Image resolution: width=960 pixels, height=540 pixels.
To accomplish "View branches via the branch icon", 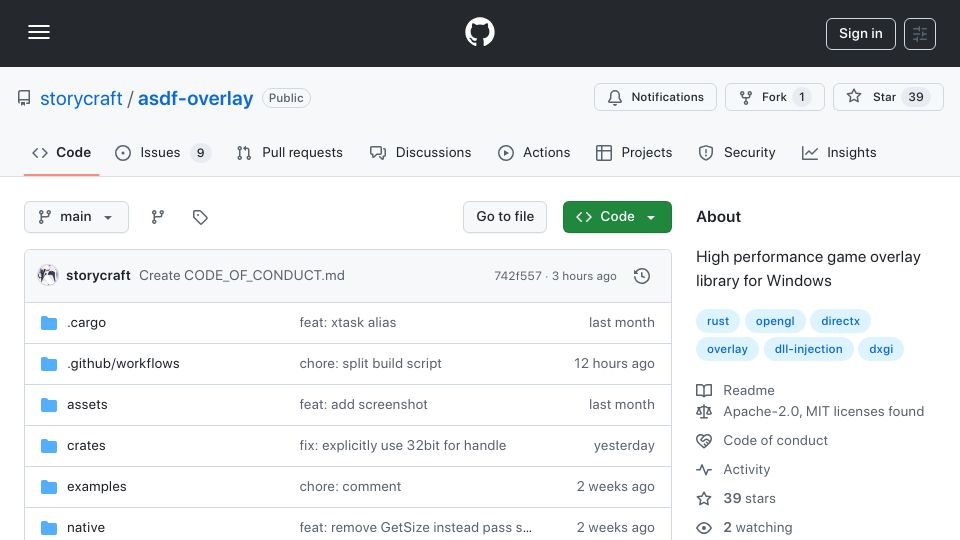I will tap(158, 217).
